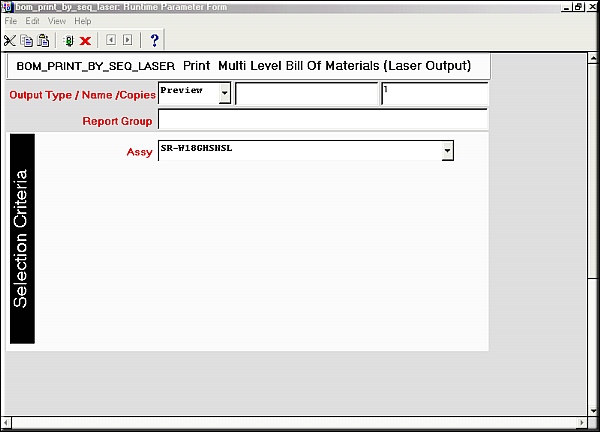This screenshot has height=432, width=600.
Task: Click the Copies field
Action: coord(434,93)
